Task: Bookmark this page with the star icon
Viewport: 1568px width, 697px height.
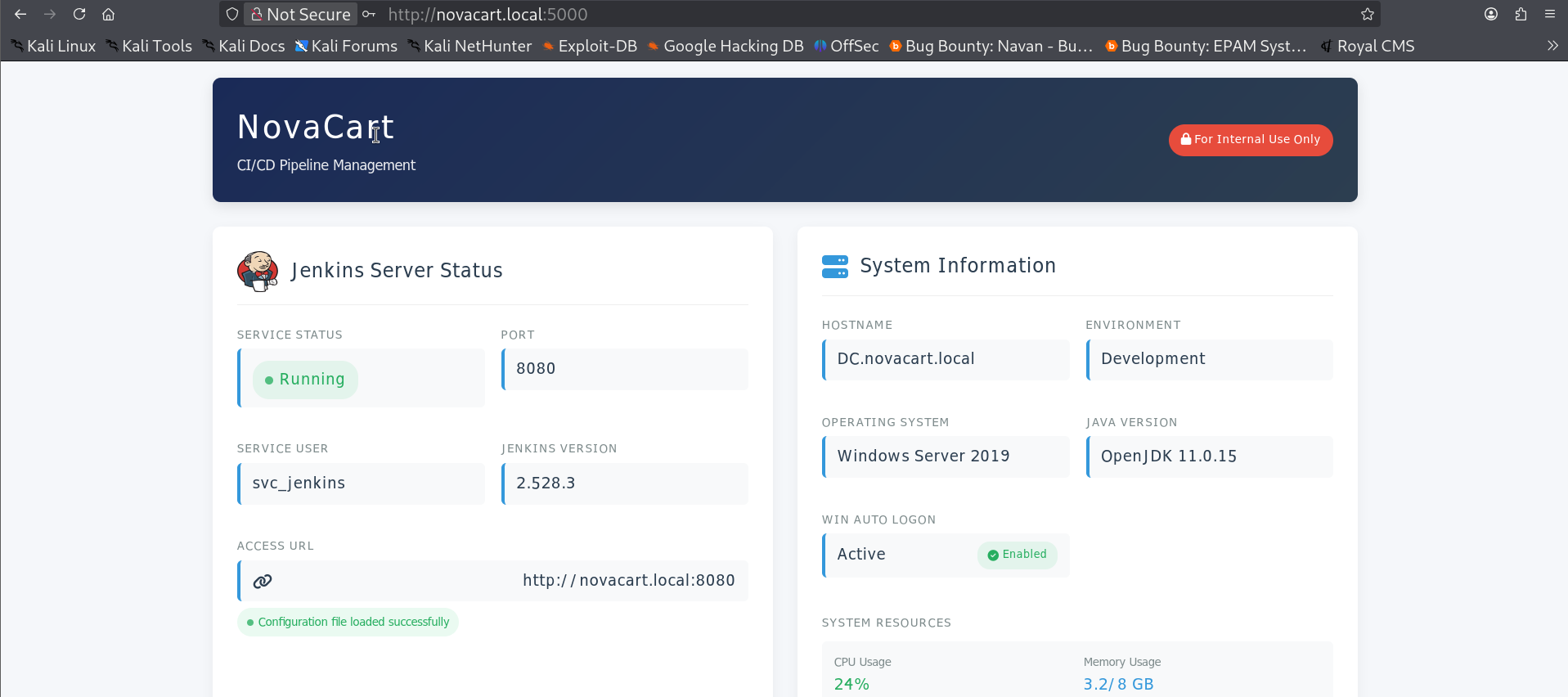Action: coord(1368,14)
